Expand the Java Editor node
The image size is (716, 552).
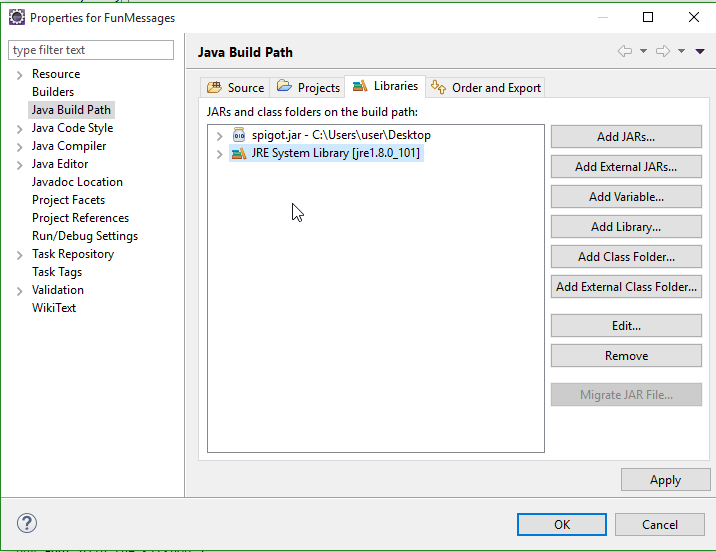click(20, 165)
